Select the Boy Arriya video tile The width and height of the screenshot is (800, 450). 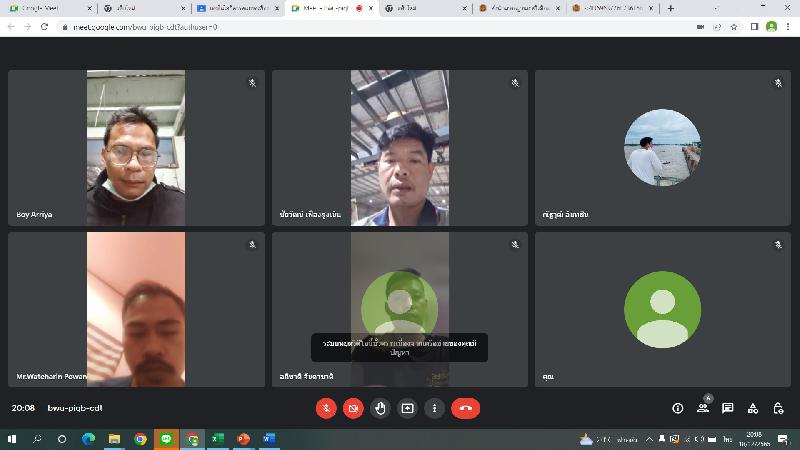(136, 148)
